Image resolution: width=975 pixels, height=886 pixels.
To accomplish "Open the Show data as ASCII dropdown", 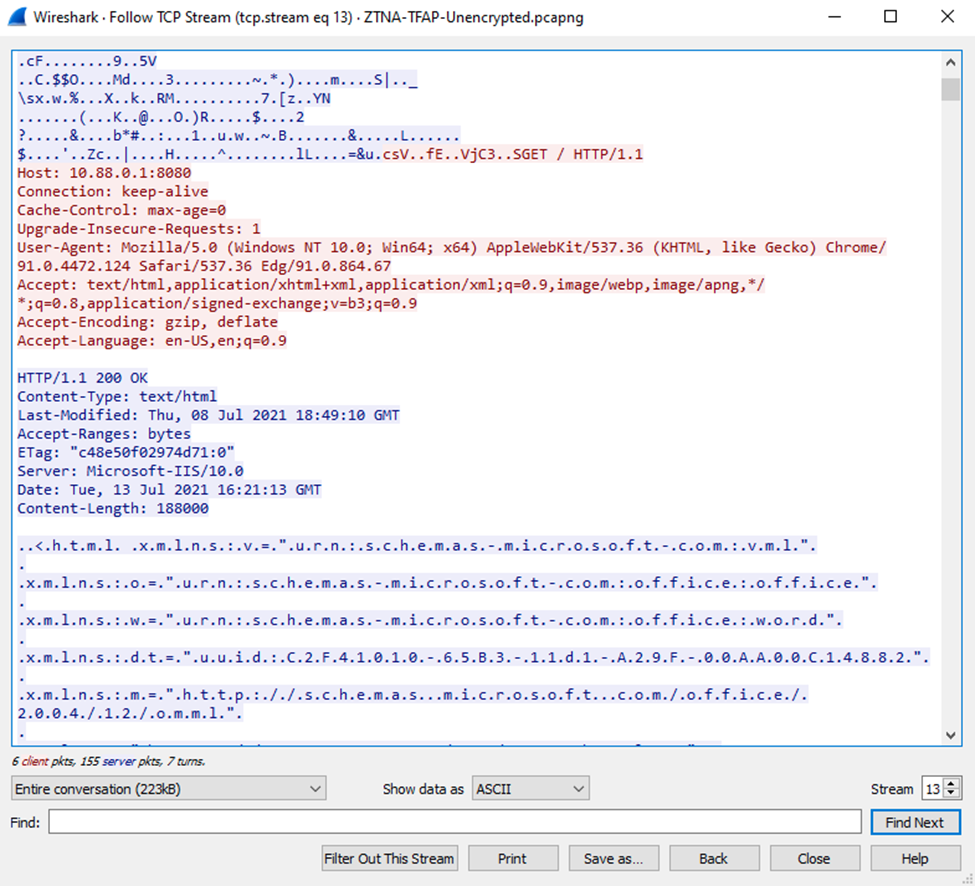I will click(530, 788).
